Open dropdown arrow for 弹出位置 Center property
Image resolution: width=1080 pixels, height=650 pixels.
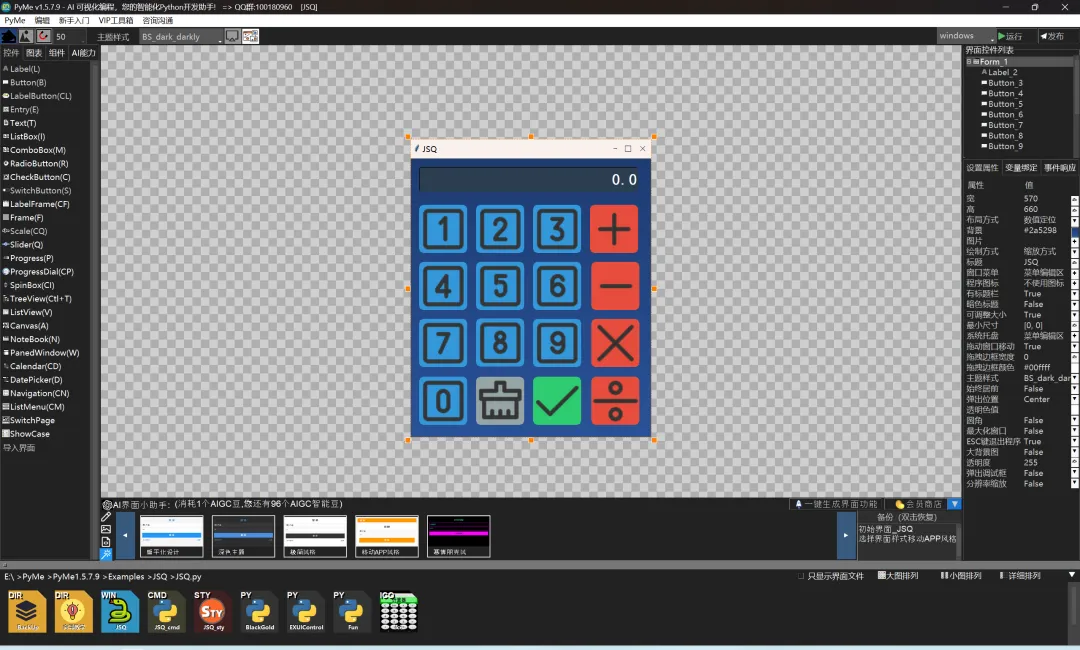pyautogui.click(x=1074, y=399)
